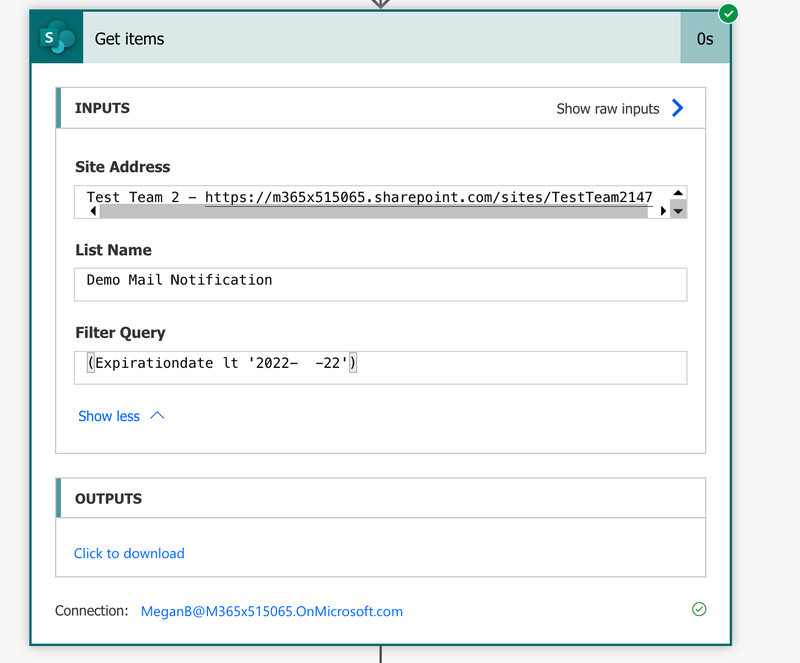Click the left arrow of Site Address scrollbar

pyautogui.click(x=93, y=211)
